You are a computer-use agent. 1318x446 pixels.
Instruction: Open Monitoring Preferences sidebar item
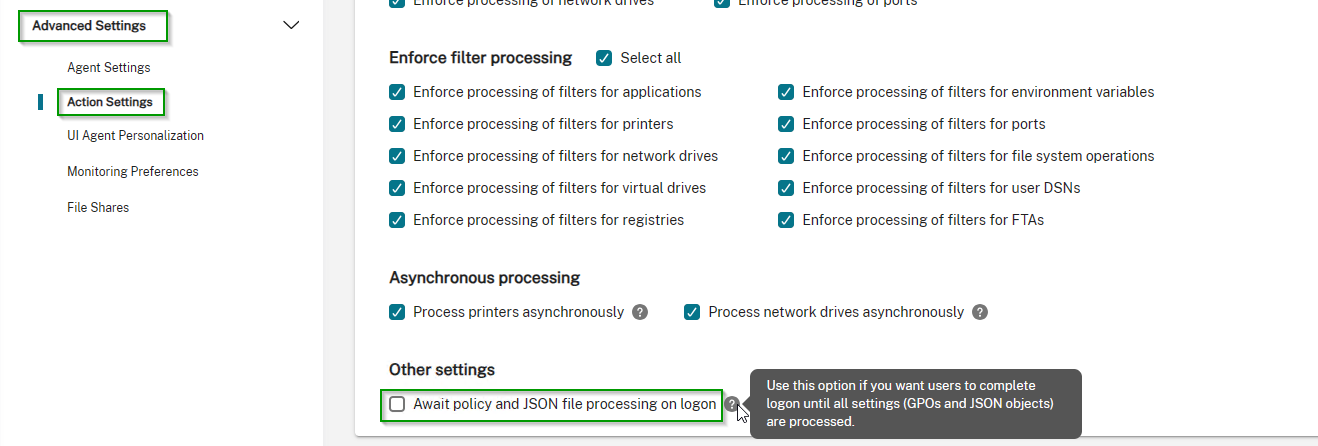(133, 172)
